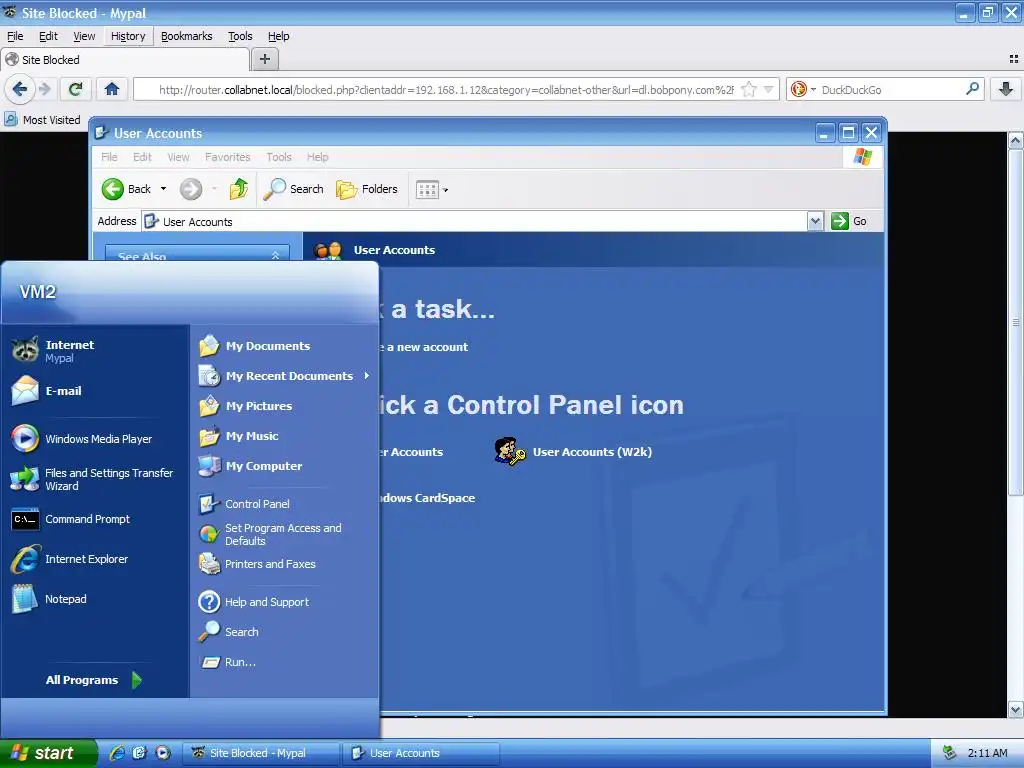Click the Up folder icon in User Accounts toolbar
The height and width of the screenshot is (768, 1024).
[x=238, y=189]
